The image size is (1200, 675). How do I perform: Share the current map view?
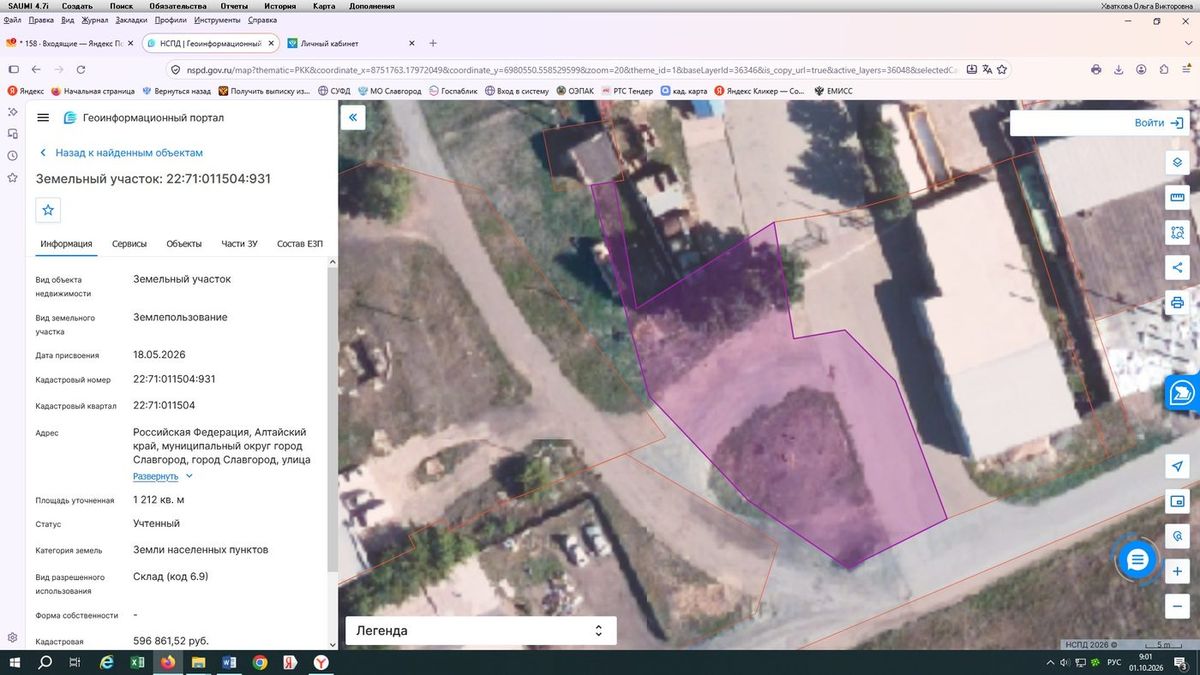(x=1177, y=267)
